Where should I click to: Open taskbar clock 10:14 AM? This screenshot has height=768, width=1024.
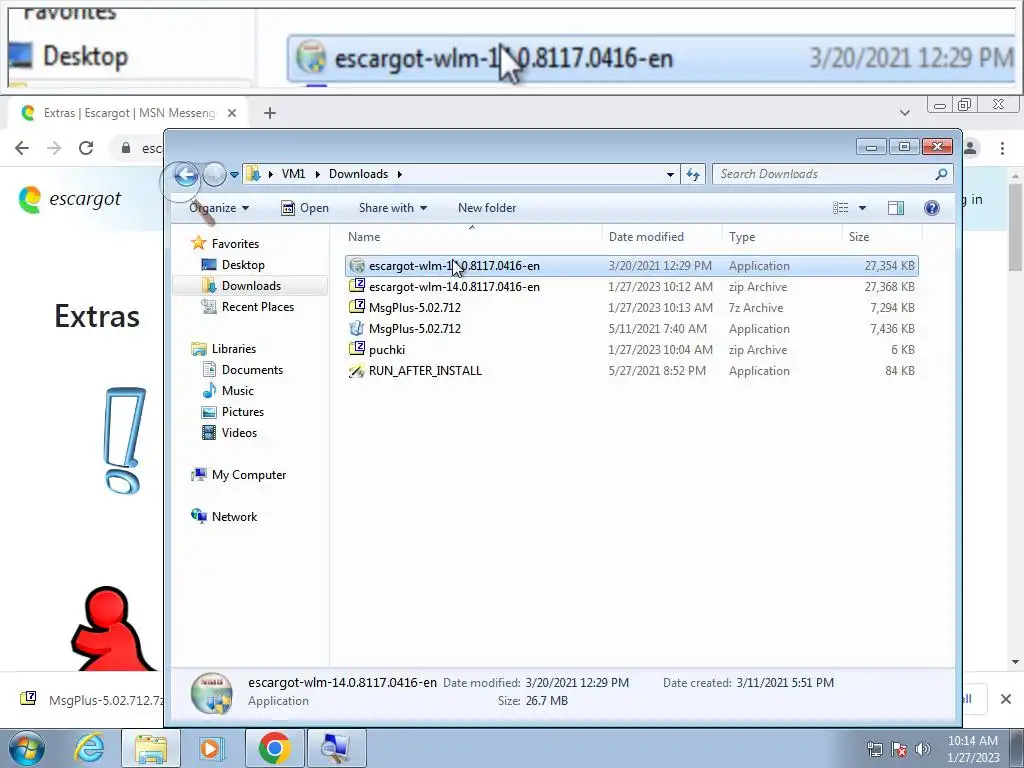(x=973, y=749)
